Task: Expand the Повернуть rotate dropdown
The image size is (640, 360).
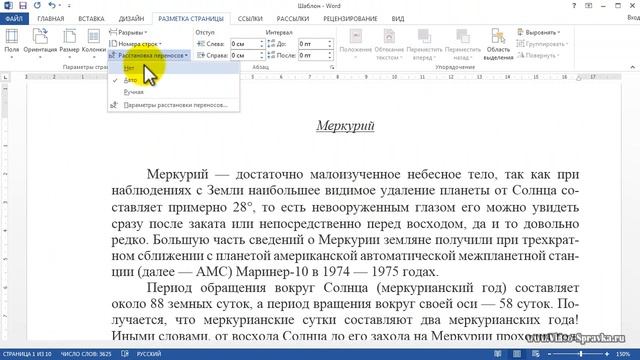Action: click(x=538, y=55)
